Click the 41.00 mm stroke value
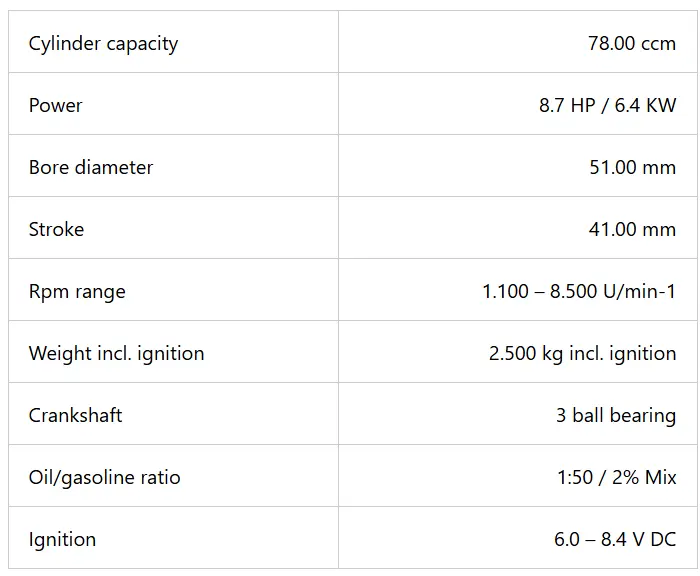The width and height of the screenshot is (700, 576). point(632,229)
